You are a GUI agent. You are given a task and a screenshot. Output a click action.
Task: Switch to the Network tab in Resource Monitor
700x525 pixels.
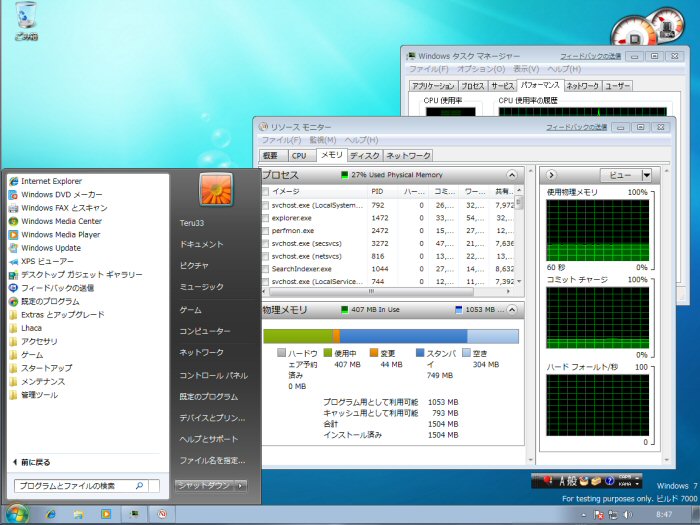[408, 156]
